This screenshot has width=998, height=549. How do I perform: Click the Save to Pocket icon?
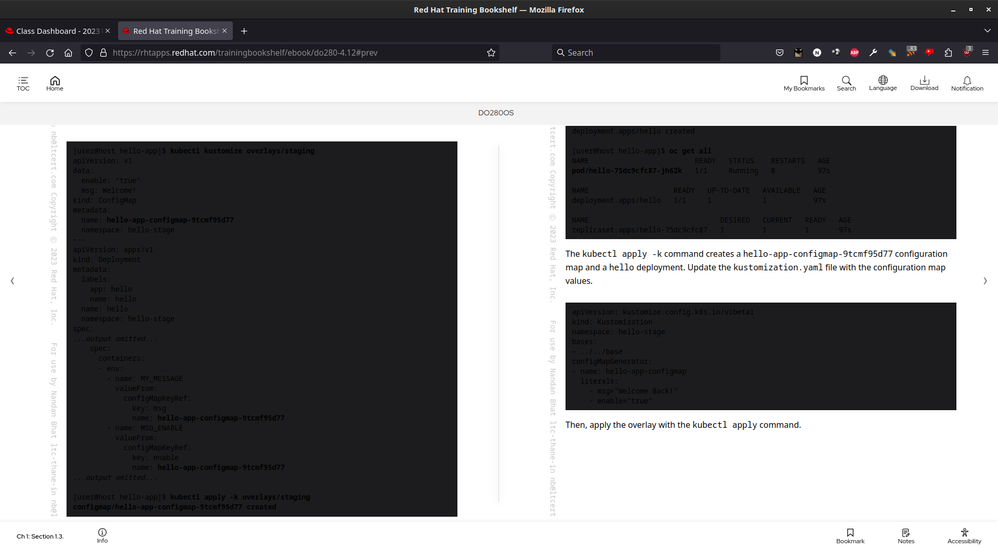pyautogui.click(x=780, y=53)
